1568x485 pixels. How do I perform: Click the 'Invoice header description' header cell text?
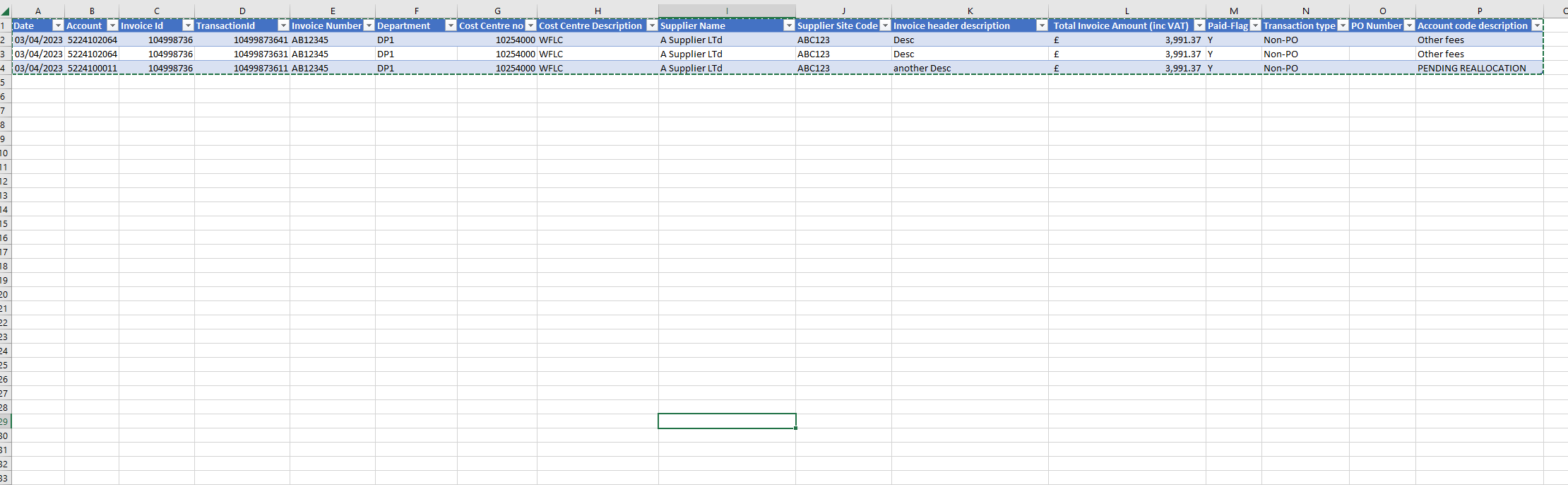click(951, 25)
